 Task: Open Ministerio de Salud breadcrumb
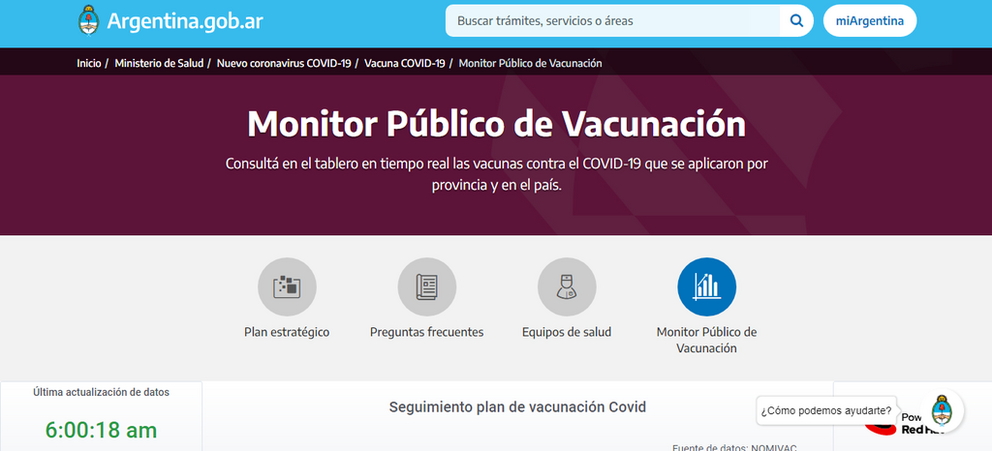159,63
